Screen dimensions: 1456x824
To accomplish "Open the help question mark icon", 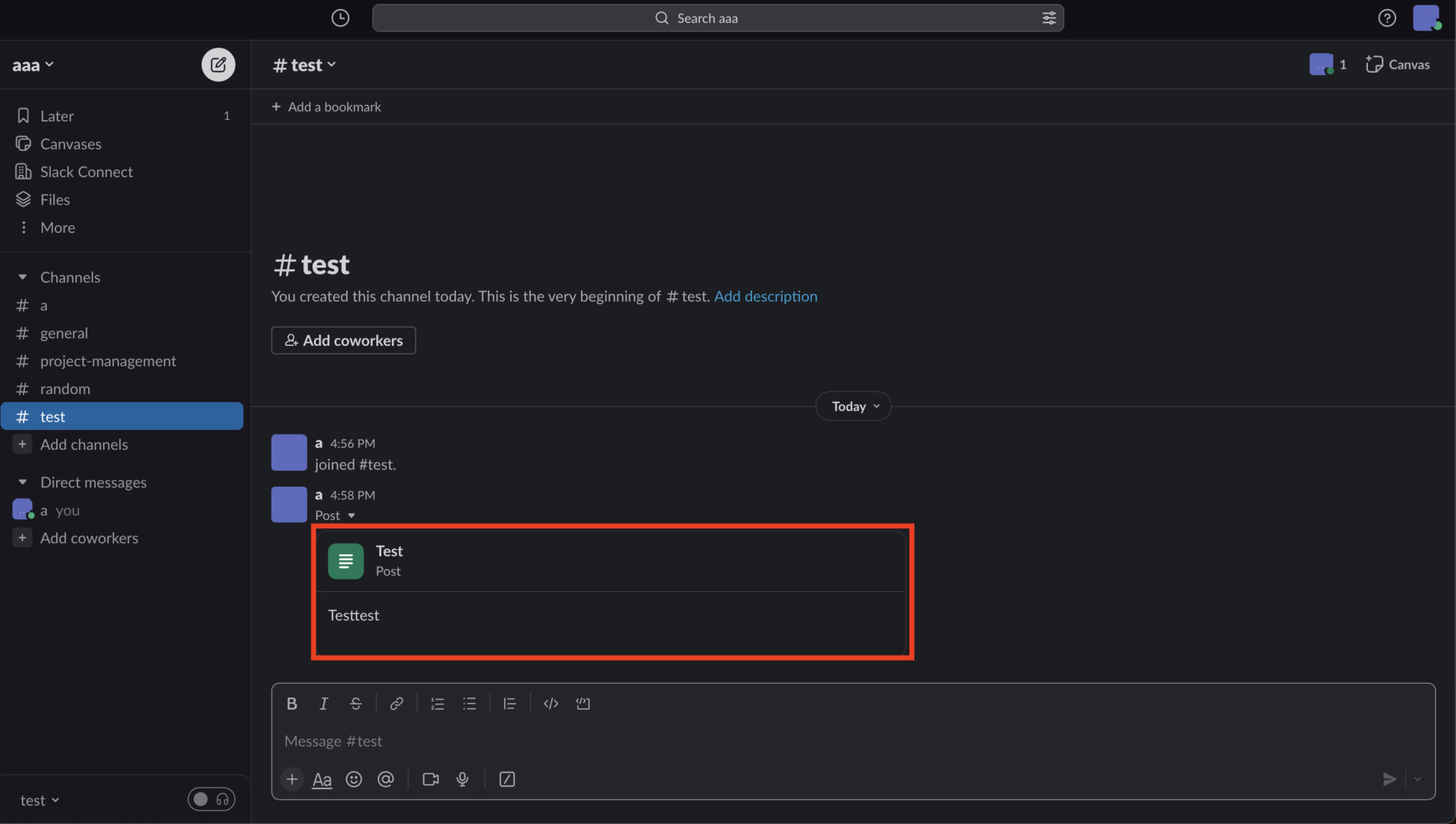I will pos(1387,17).
